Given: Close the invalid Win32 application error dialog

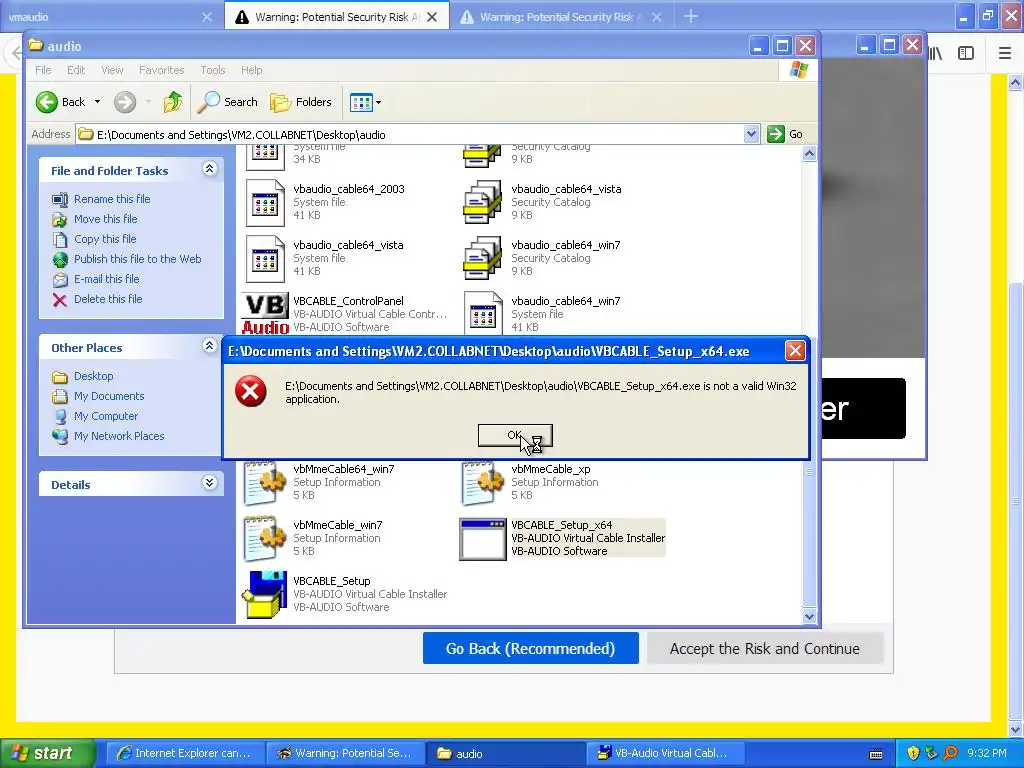Looking at the screenshot, I should tap(795, 351).
